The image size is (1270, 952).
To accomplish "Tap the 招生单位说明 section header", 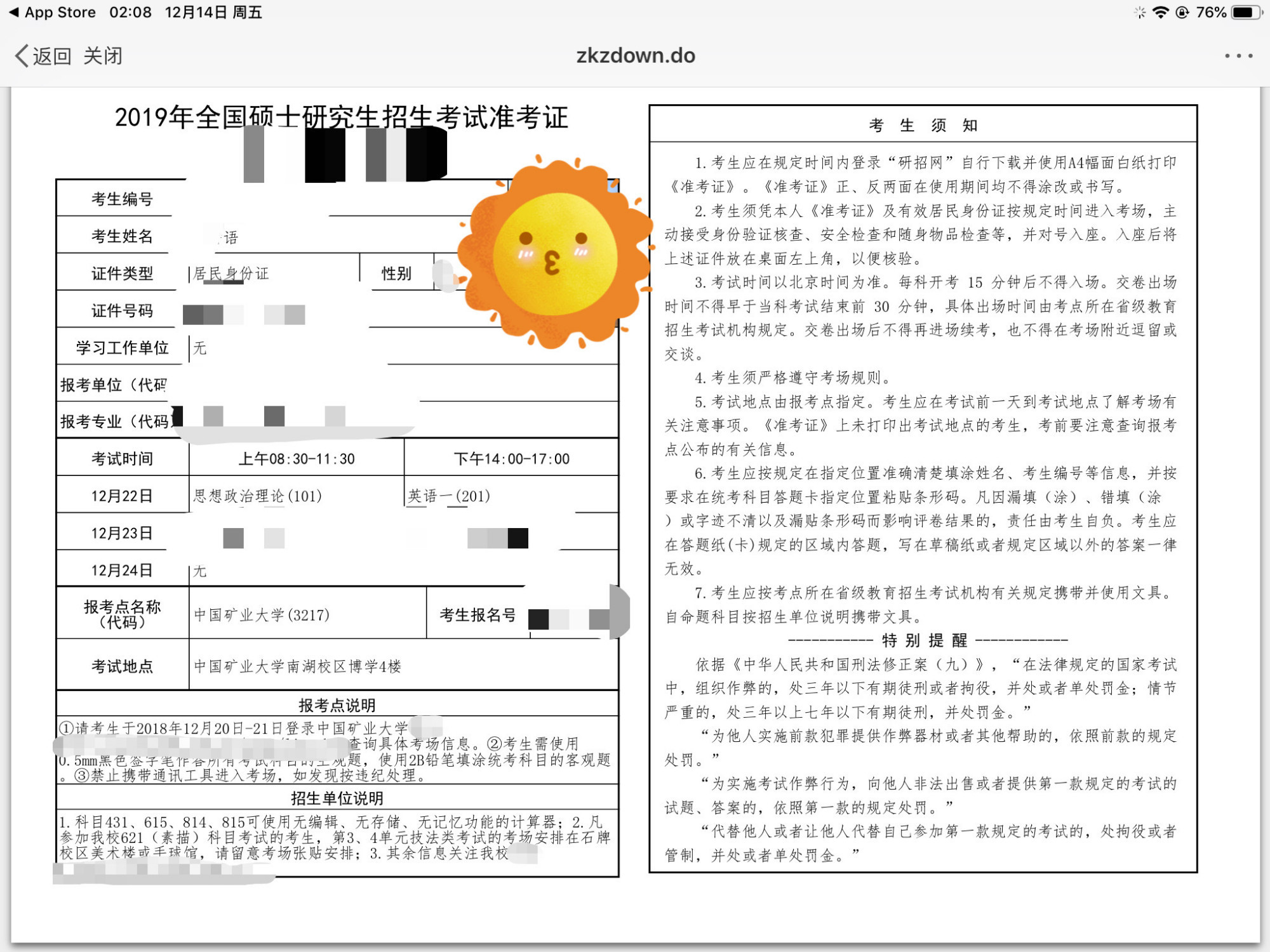I will tap(337, 798).
